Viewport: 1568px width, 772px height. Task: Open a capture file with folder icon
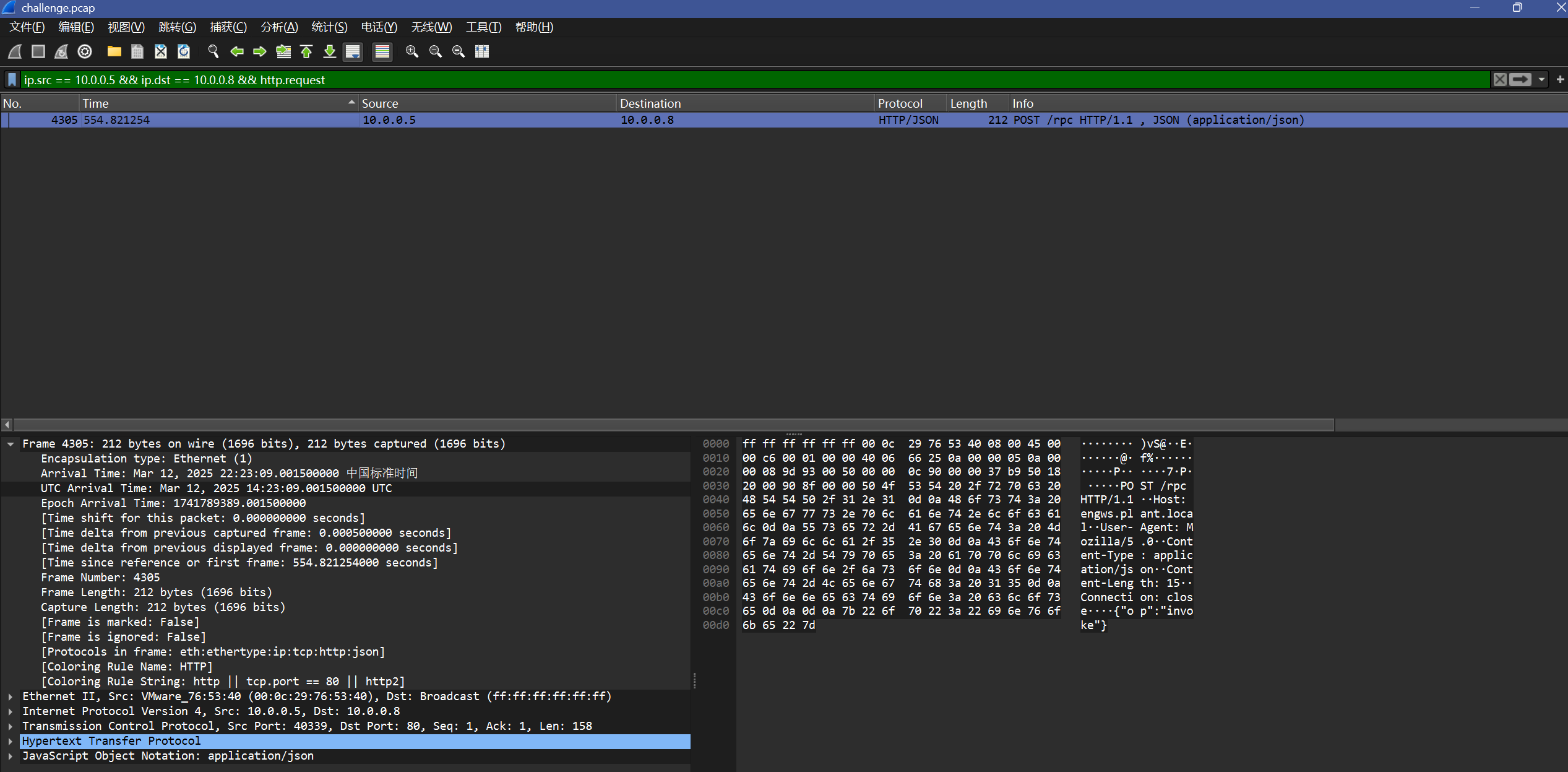click(x=114, y=51)
